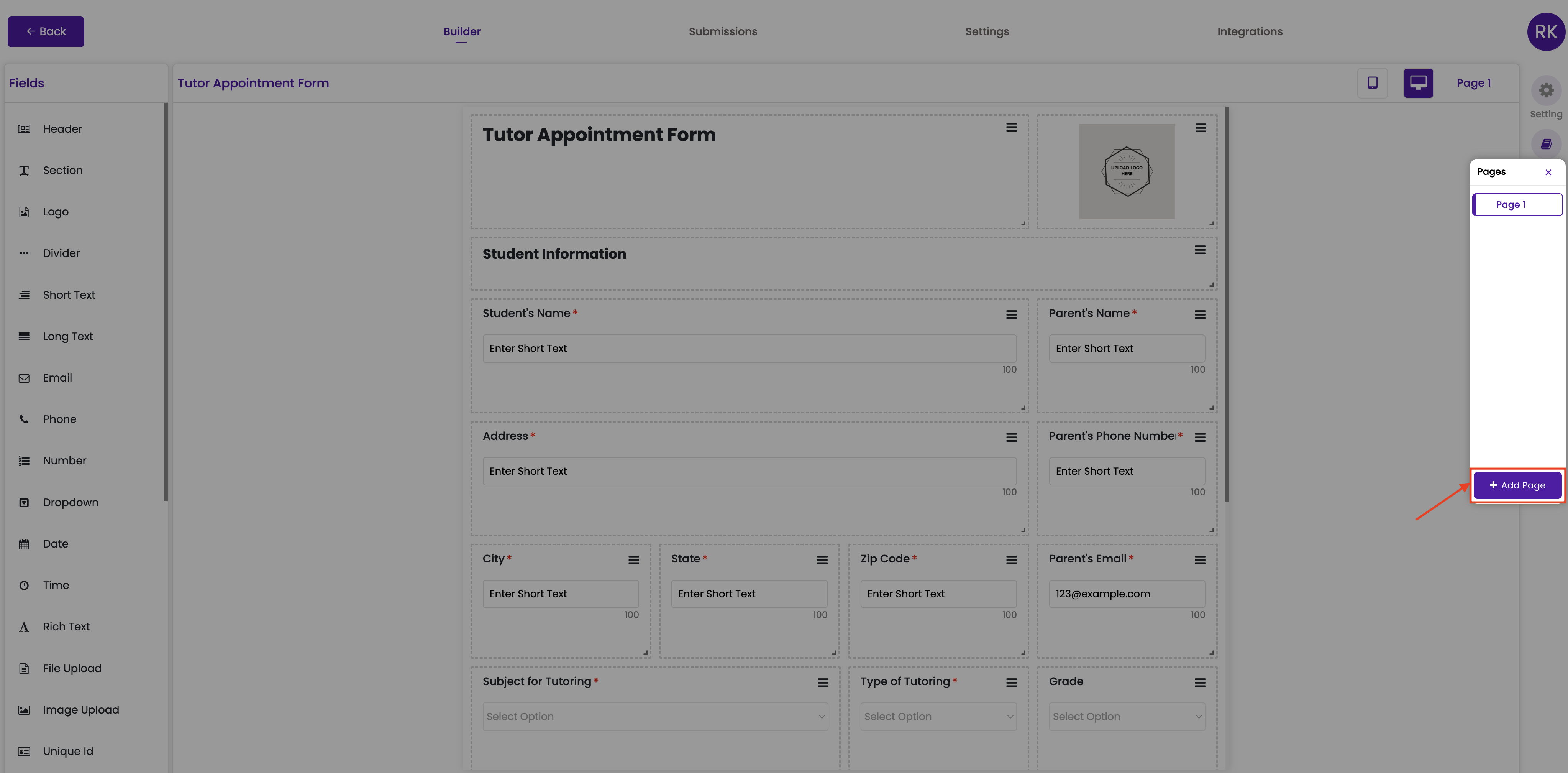This screenshot has width=1568, height=773.
Task: Click the Zip Code text input
Action: [x=938, y=594]
